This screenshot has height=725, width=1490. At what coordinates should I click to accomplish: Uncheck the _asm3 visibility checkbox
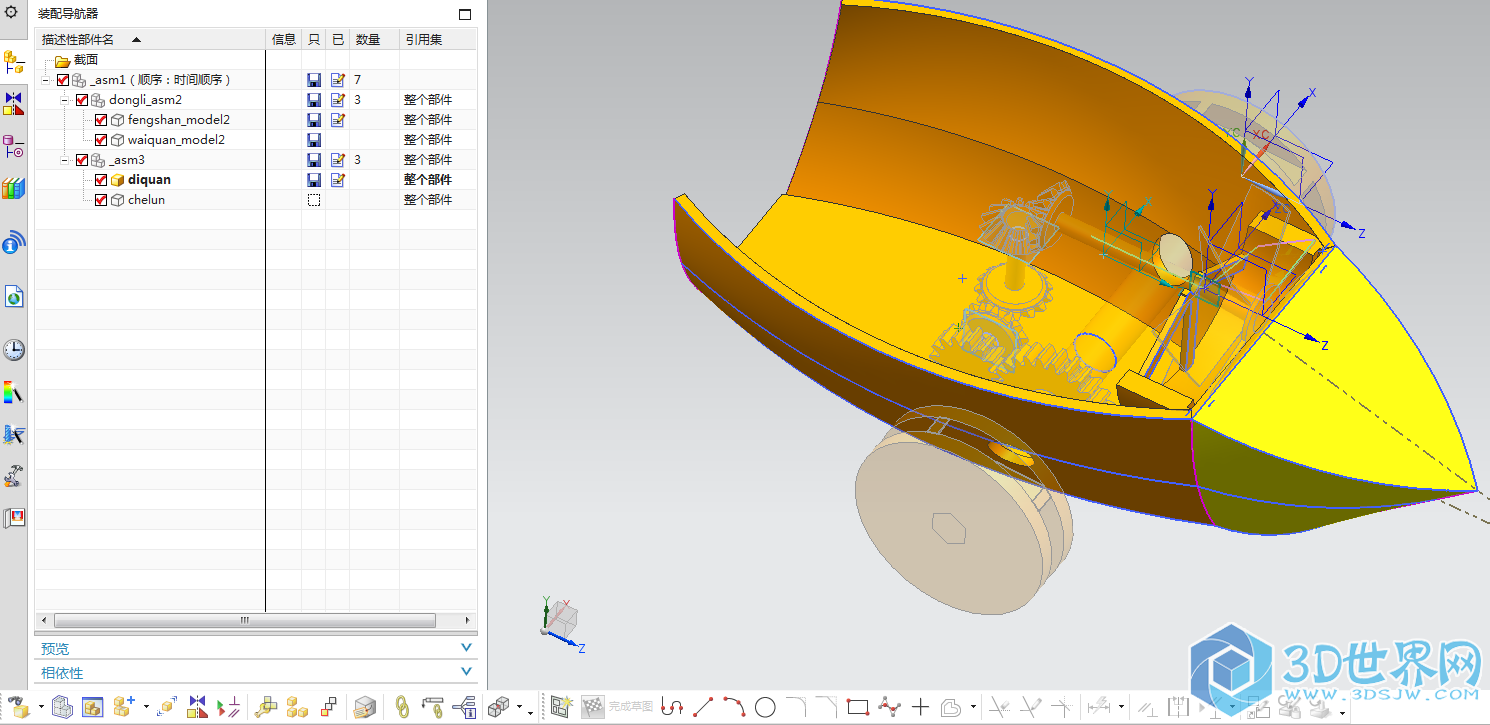(82, 160)
